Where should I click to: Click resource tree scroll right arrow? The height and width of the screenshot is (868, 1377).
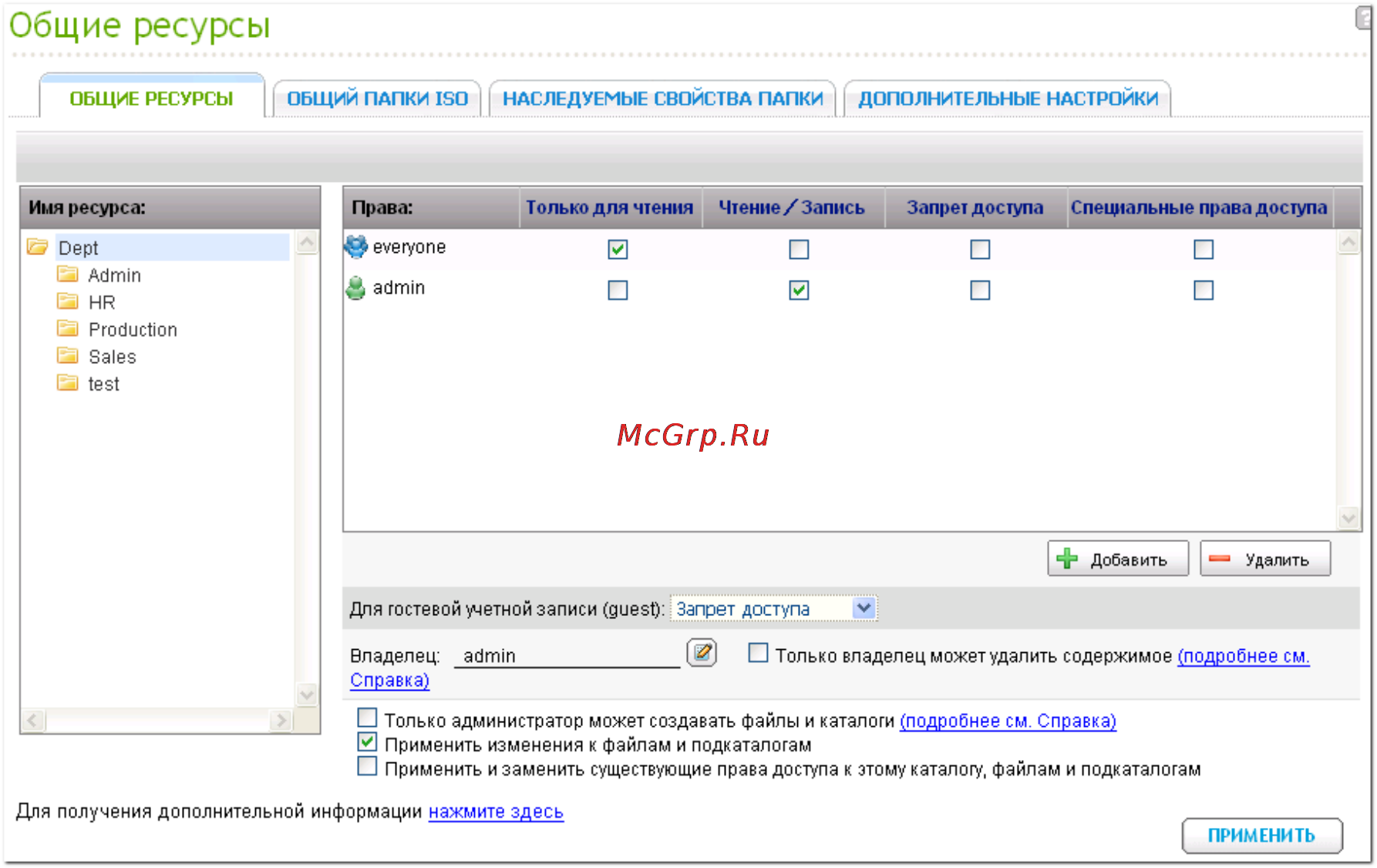pos(281,721)
